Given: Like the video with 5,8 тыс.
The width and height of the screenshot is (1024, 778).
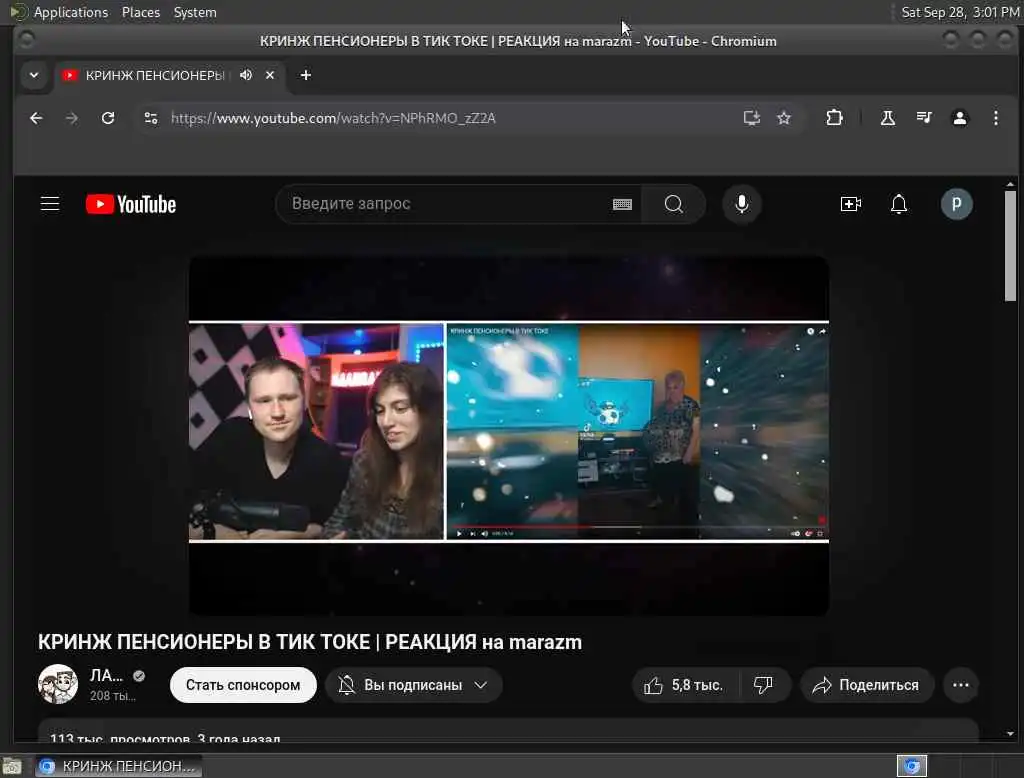Looking at the screenshot, I should coord(684,685).
